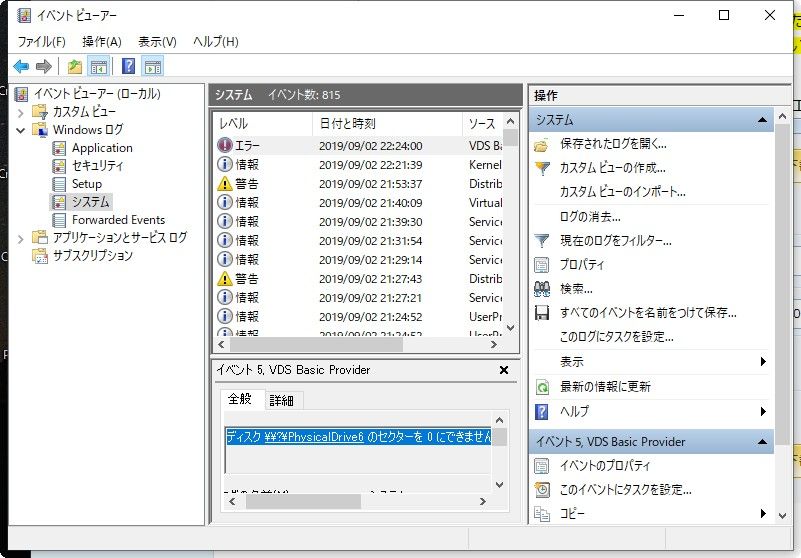Open the Setup log
The height and width of the screenshot is (558, 801).
click(86, 183)
